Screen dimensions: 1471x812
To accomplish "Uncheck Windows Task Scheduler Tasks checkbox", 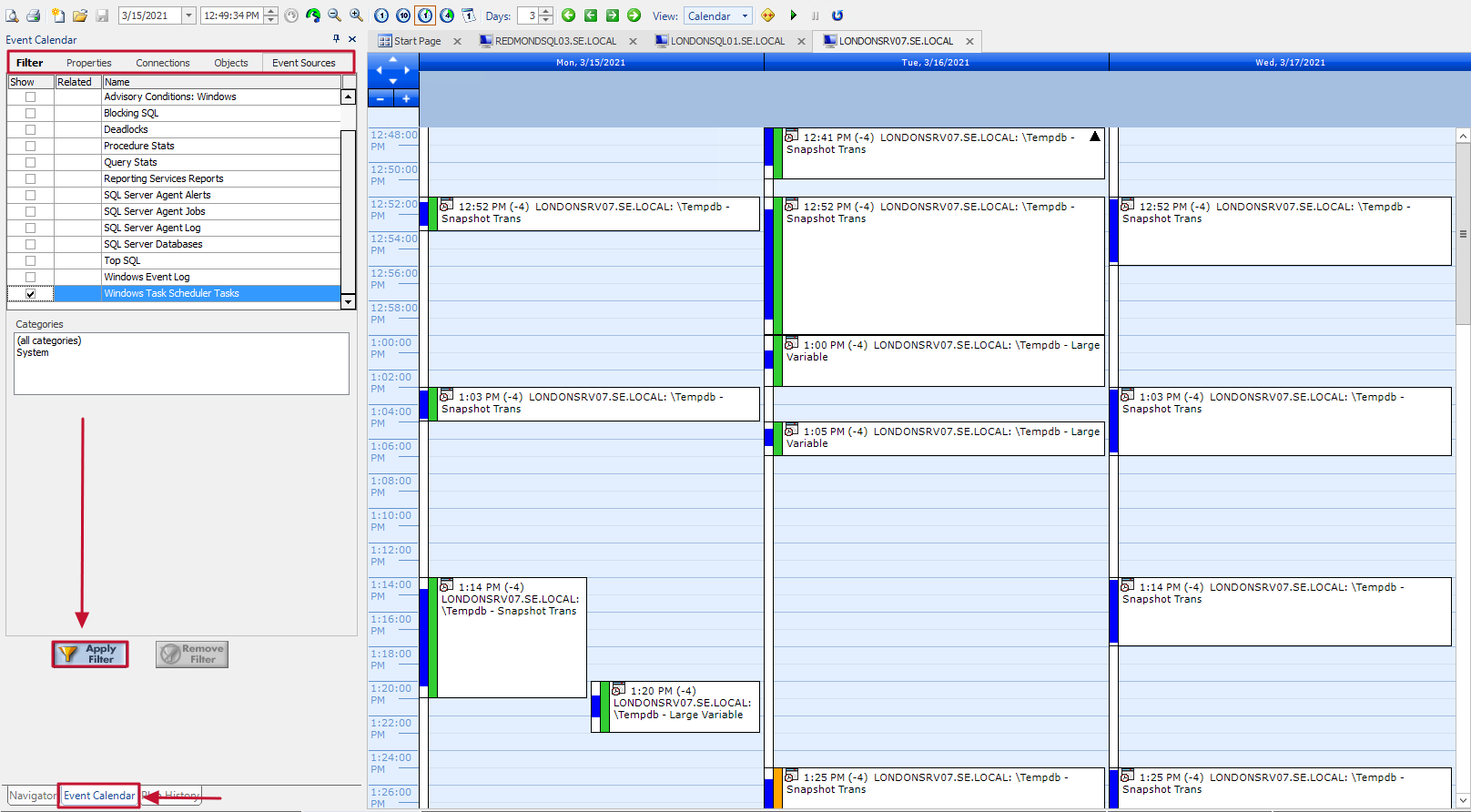I will coord(30,293).
